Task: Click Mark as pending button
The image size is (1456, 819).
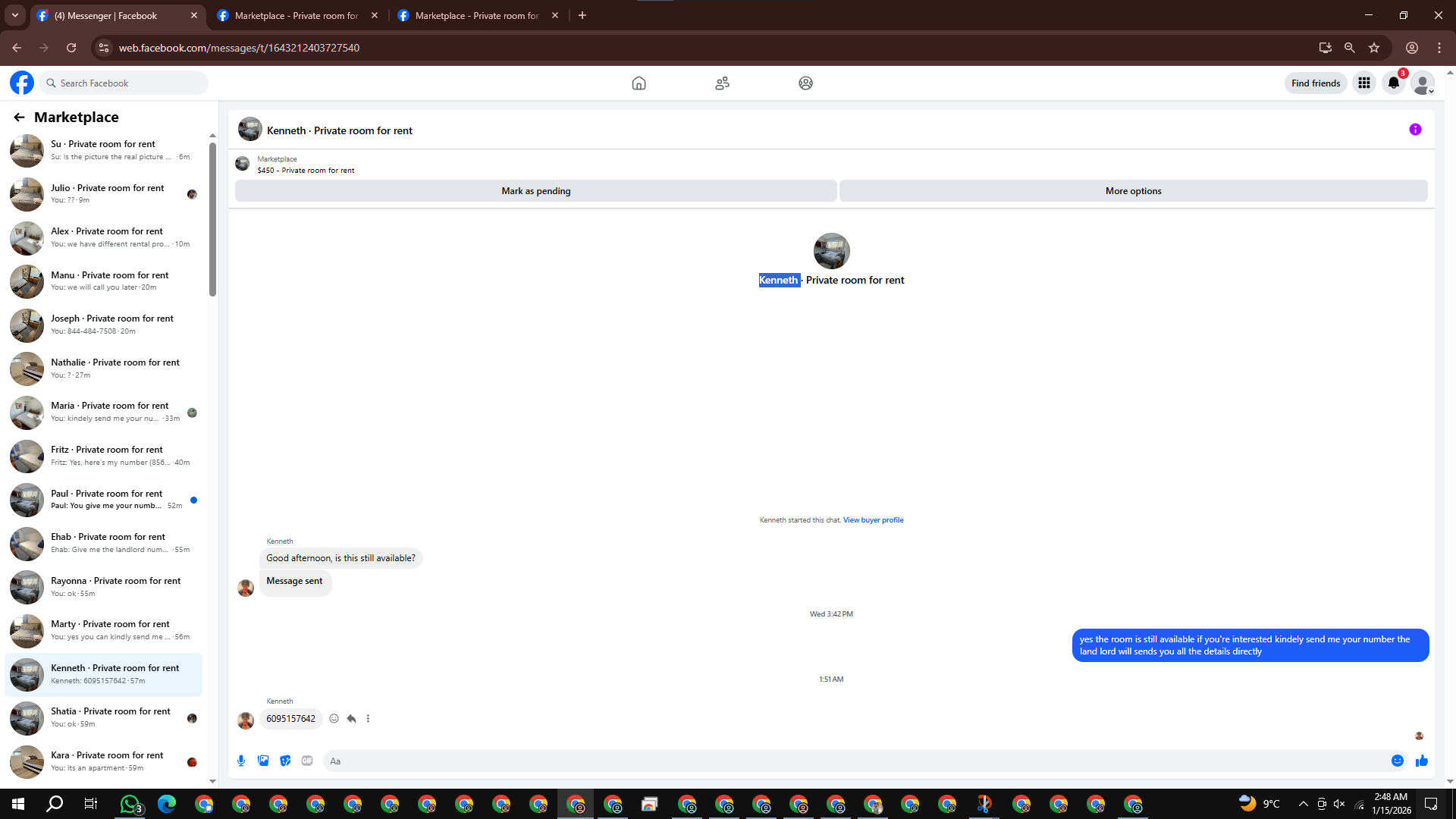Action: tap(535, 191)
